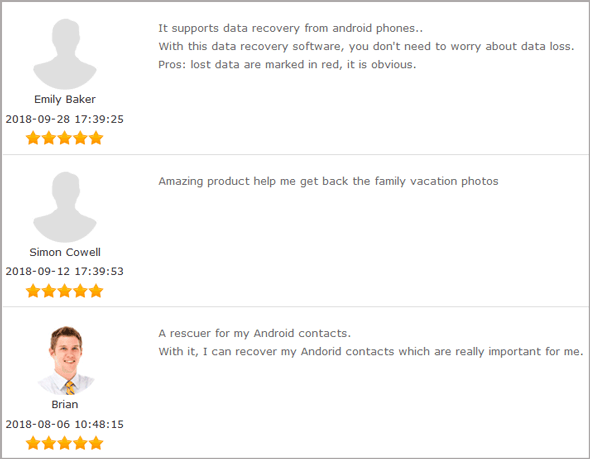Click the 'Pros: lost data are marked in red' line
Screen dimensions: 590x459
pos(287,65)
